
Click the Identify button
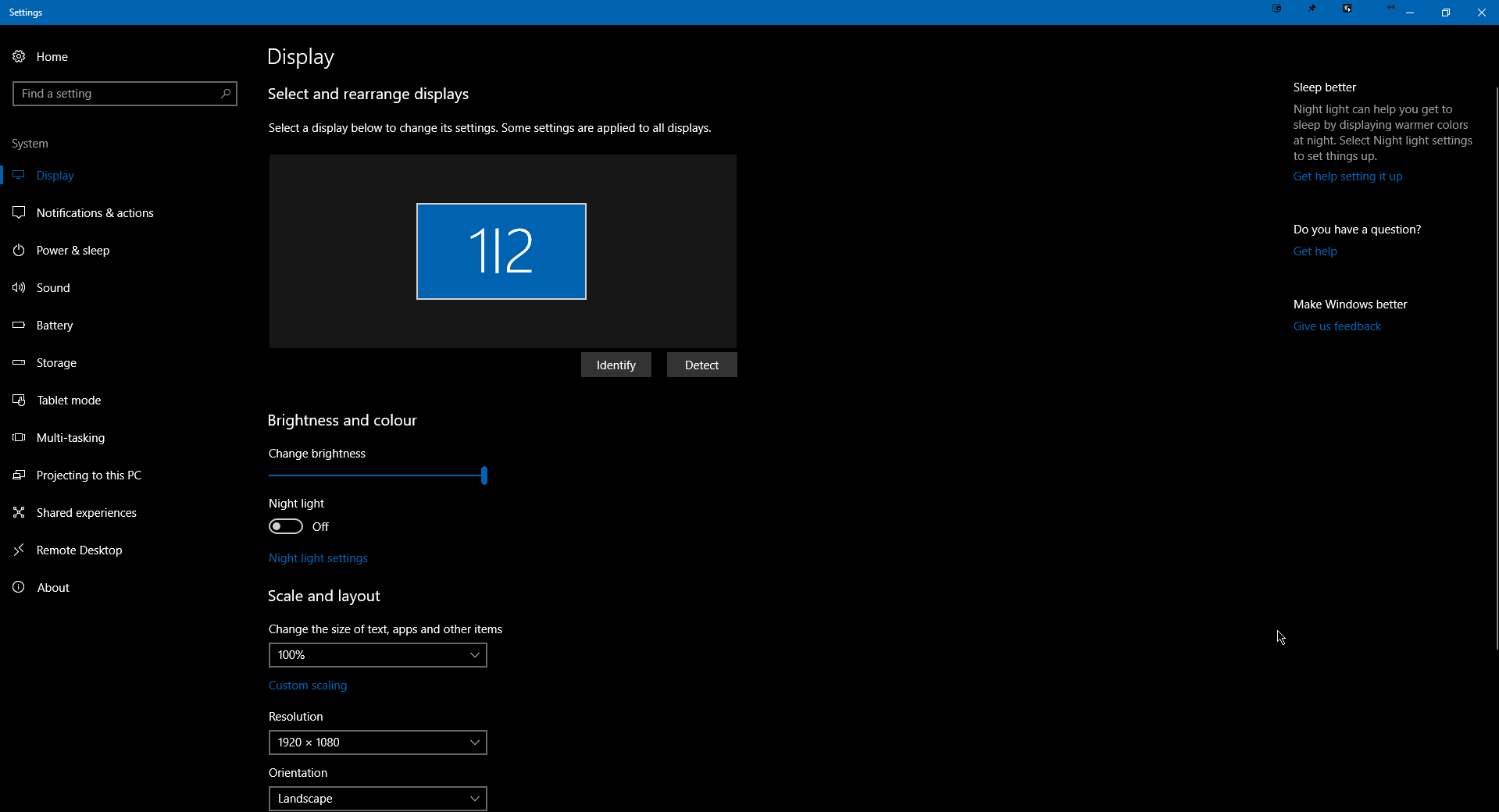(x=616, y=365)
